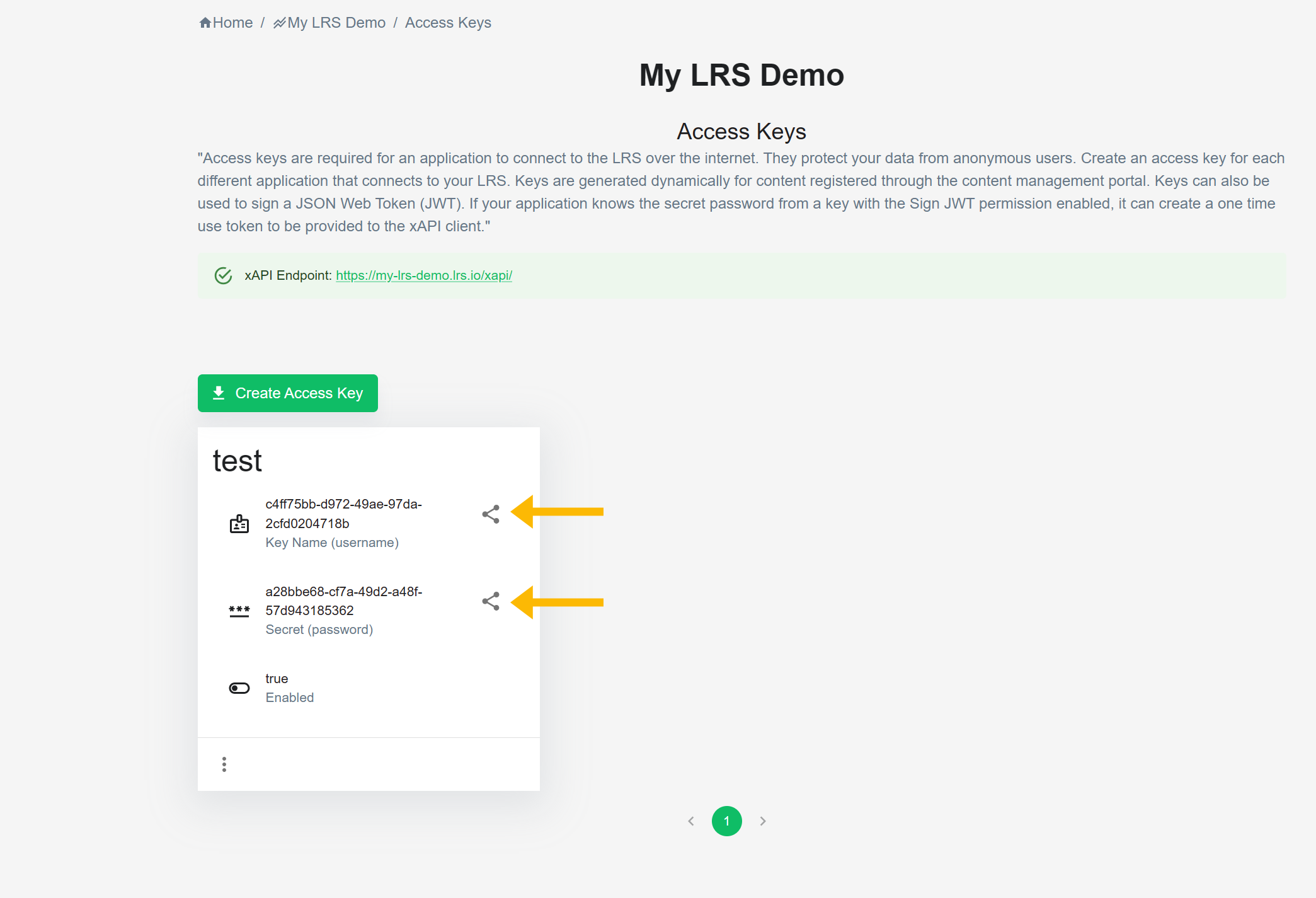This screenshot has width=1316, height=898.
Task: Click the asterisks password icon
Action: point(239,611)
